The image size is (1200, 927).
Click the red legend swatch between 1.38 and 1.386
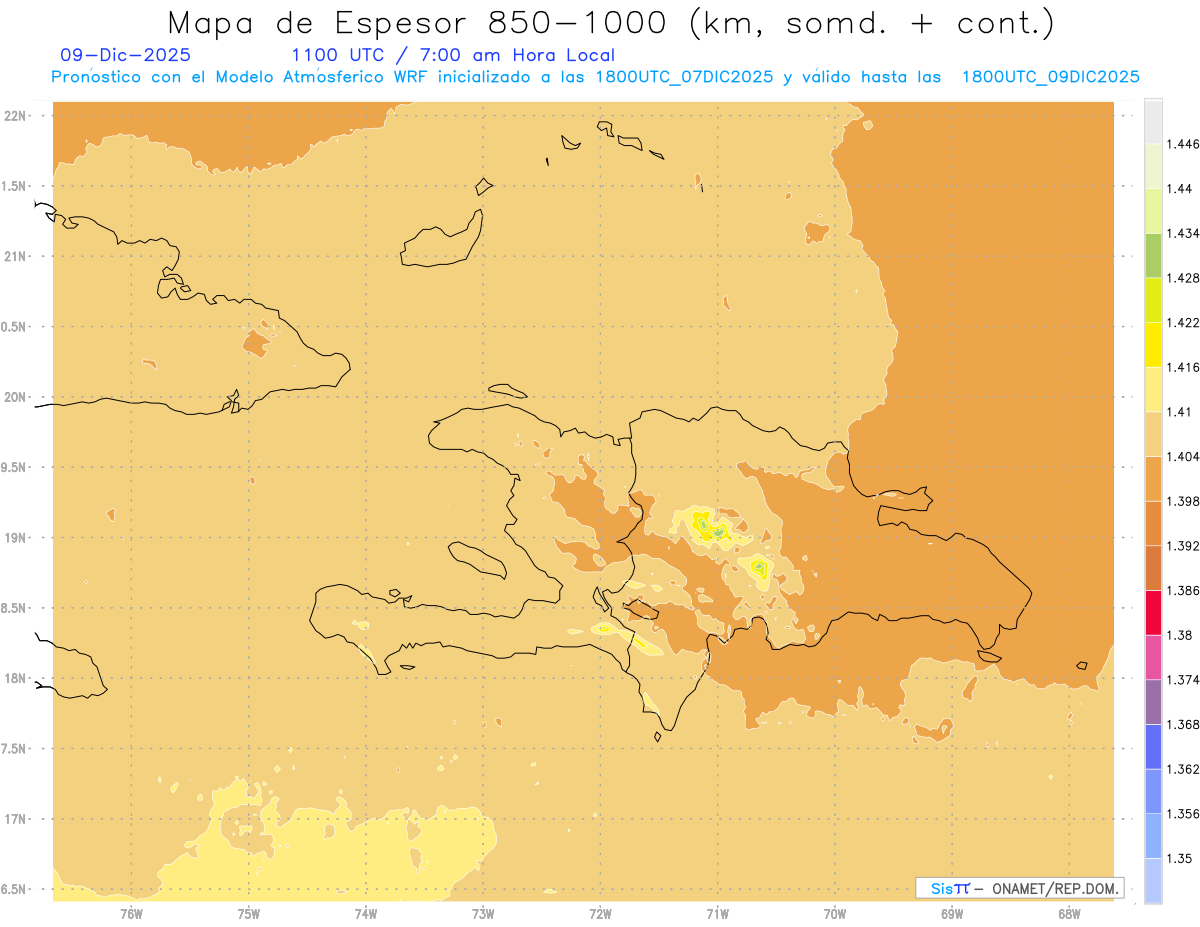(1153, 612)
